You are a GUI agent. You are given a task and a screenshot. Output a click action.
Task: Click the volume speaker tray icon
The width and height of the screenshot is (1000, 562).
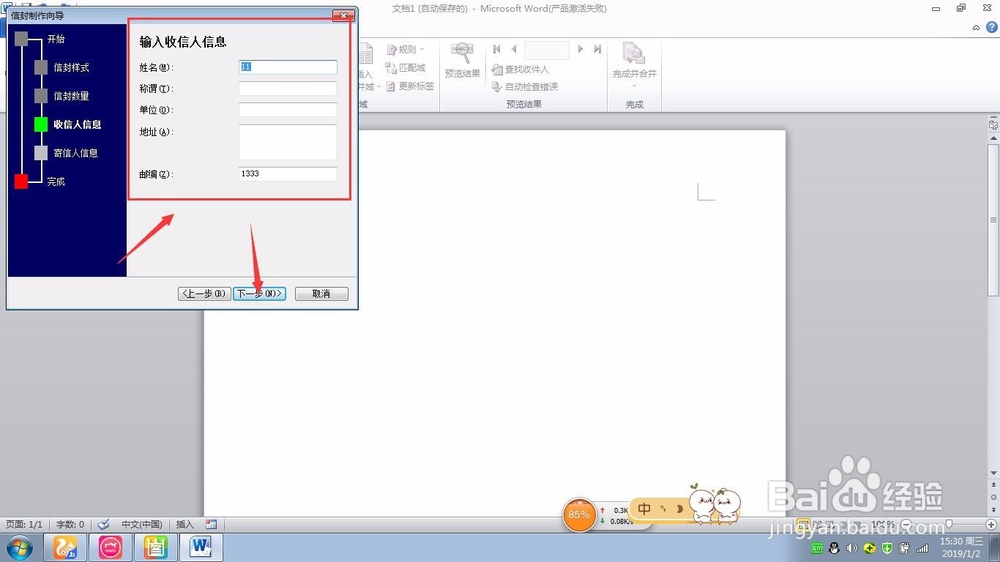point(851,548)
